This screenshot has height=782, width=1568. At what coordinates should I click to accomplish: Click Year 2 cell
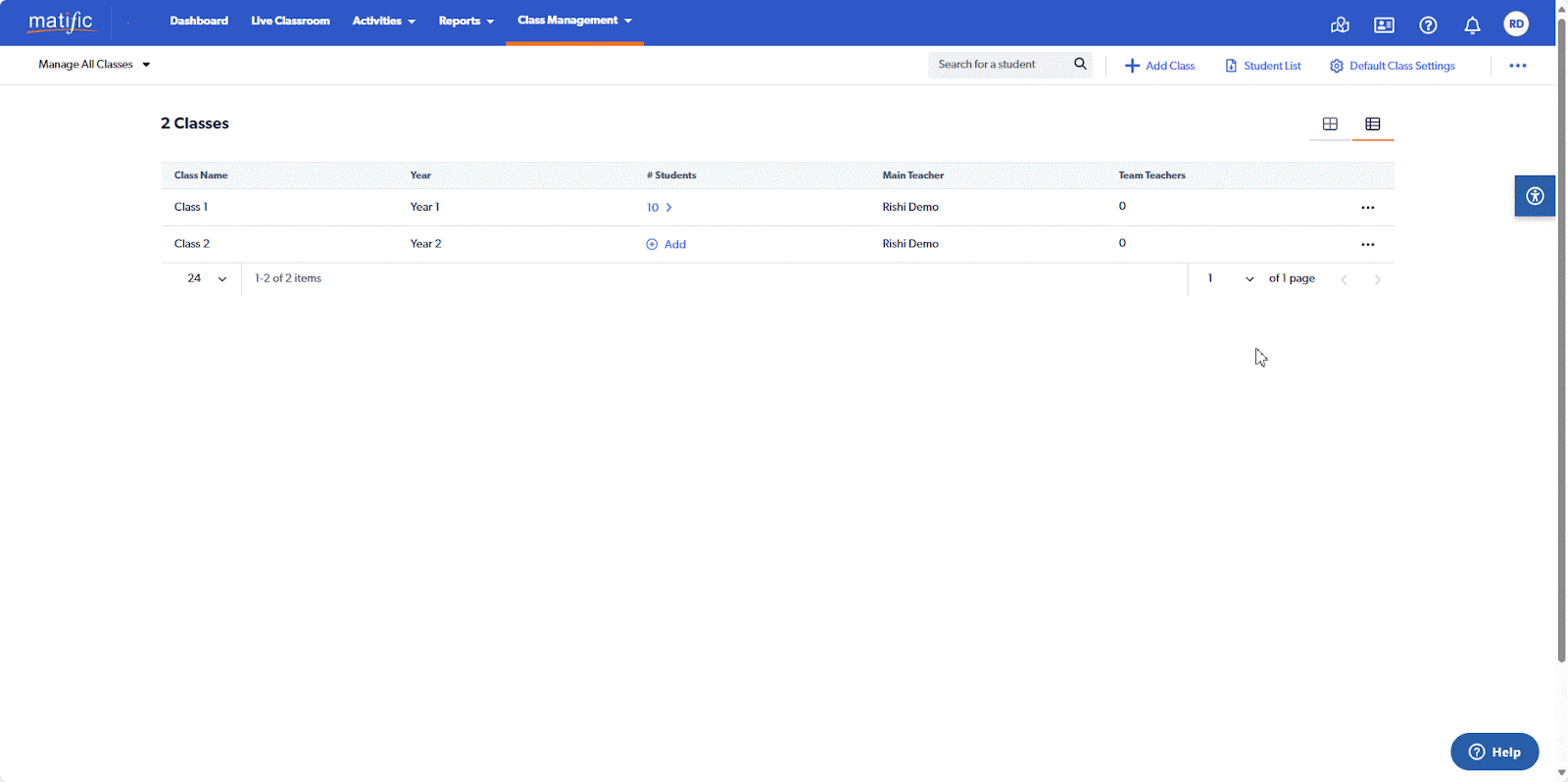(x=425, y=244)
